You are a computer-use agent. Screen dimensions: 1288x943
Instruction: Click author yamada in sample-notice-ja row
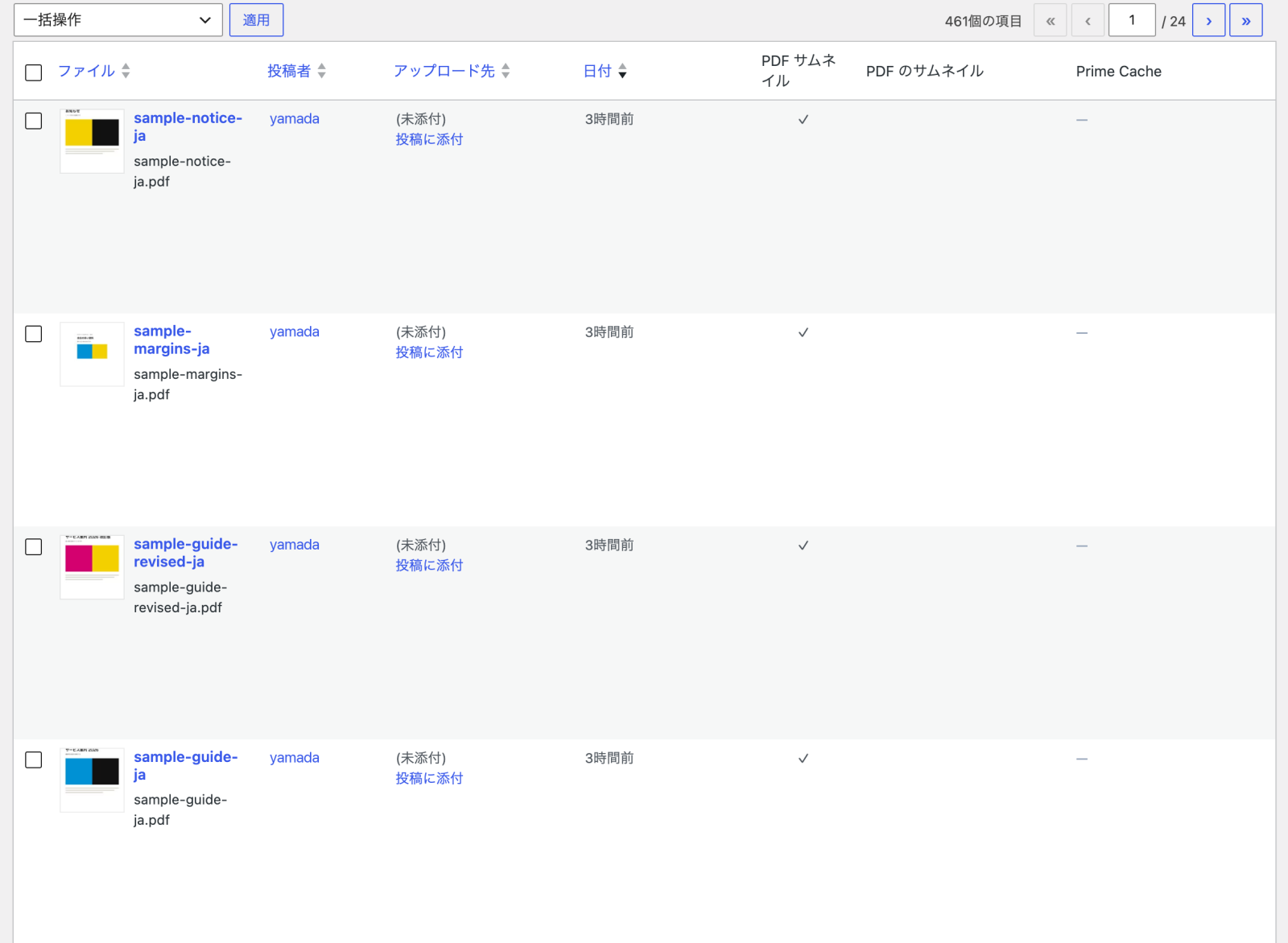pos(295,119)
